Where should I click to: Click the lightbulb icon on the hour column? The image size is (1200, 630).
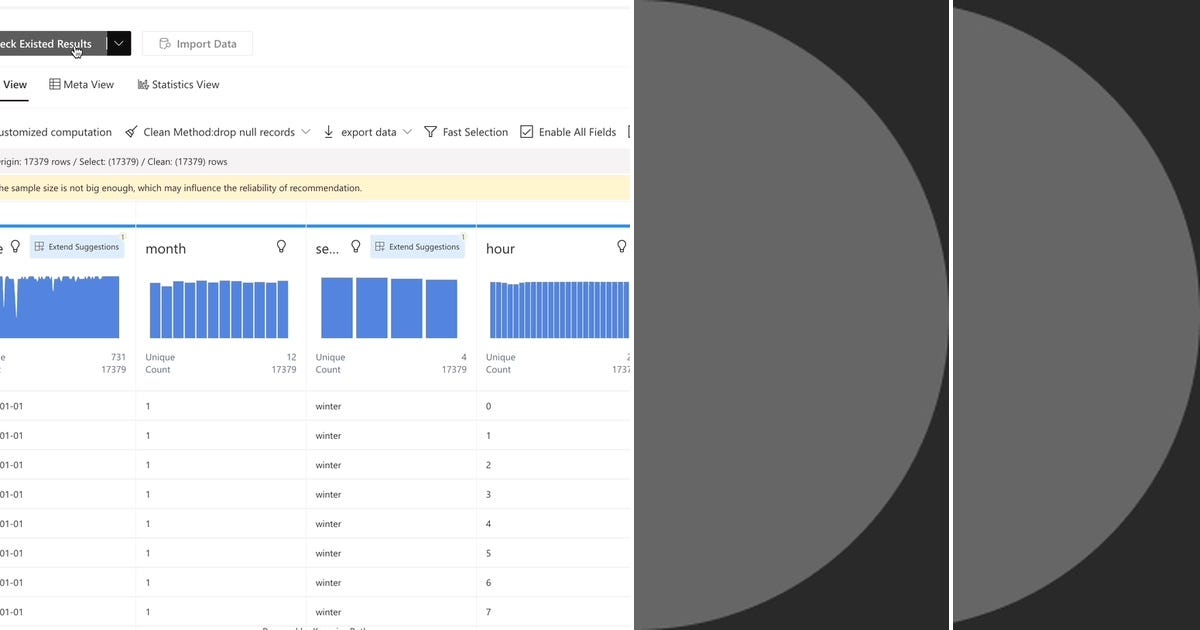(622, 247)
